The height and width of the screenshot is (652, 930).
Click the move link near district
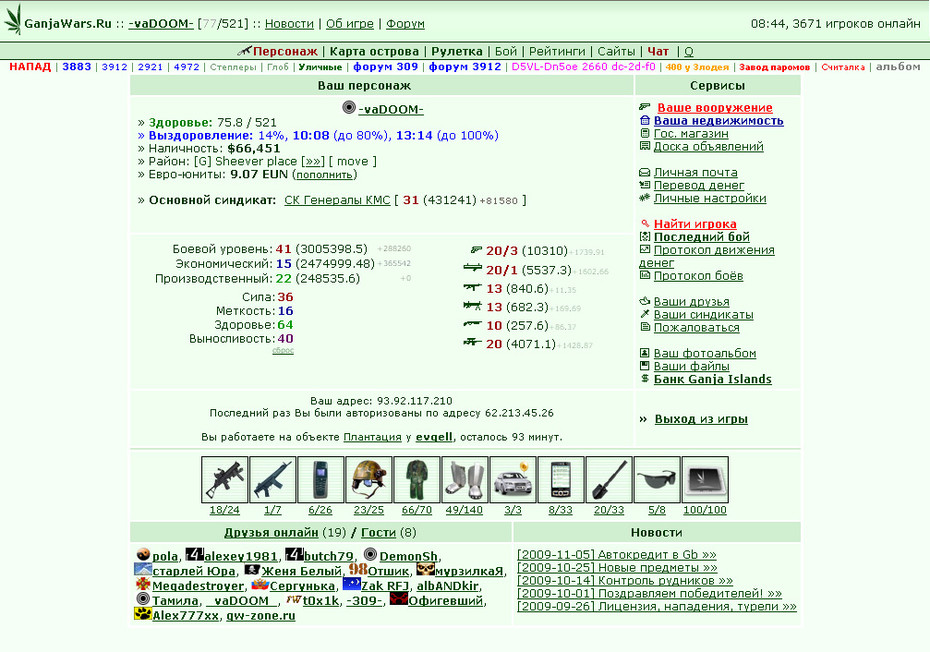[352, 161]
